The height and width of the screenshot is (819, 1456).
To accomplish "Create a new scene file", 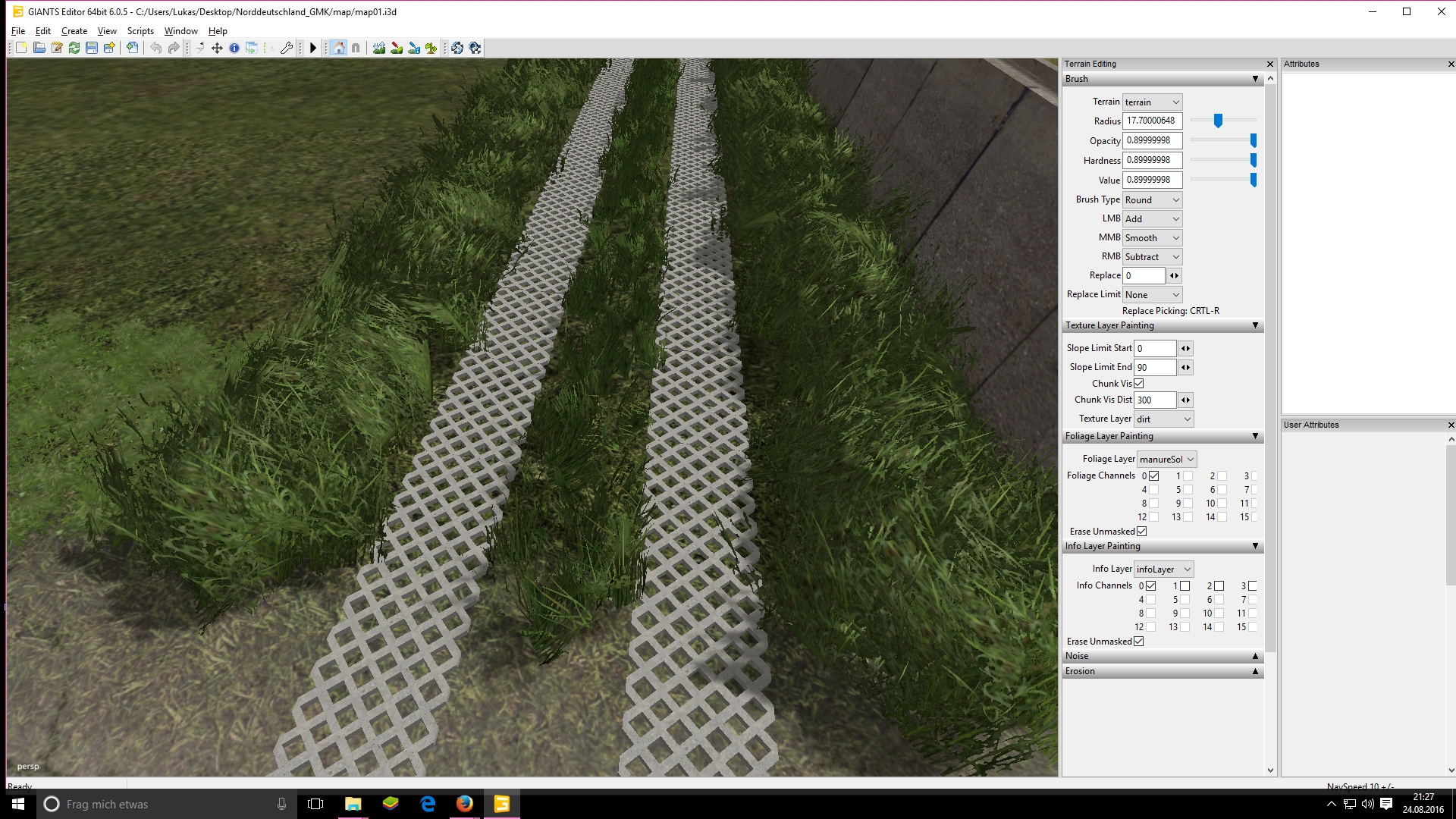I will click(21, 48).
